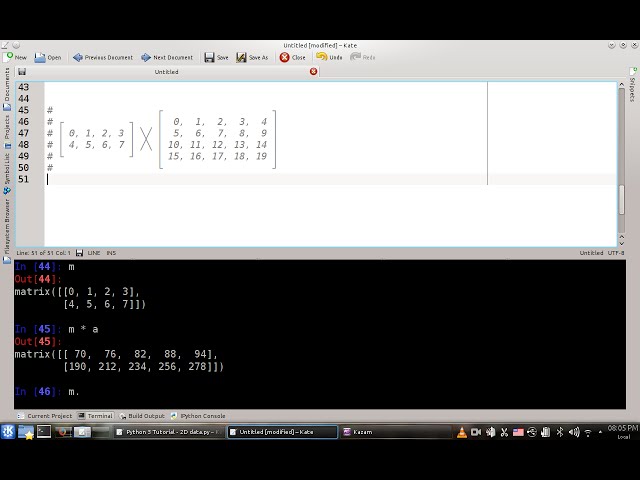640x480 pixels.
Task: Show the Symbol List side panel
Action: 7,173
